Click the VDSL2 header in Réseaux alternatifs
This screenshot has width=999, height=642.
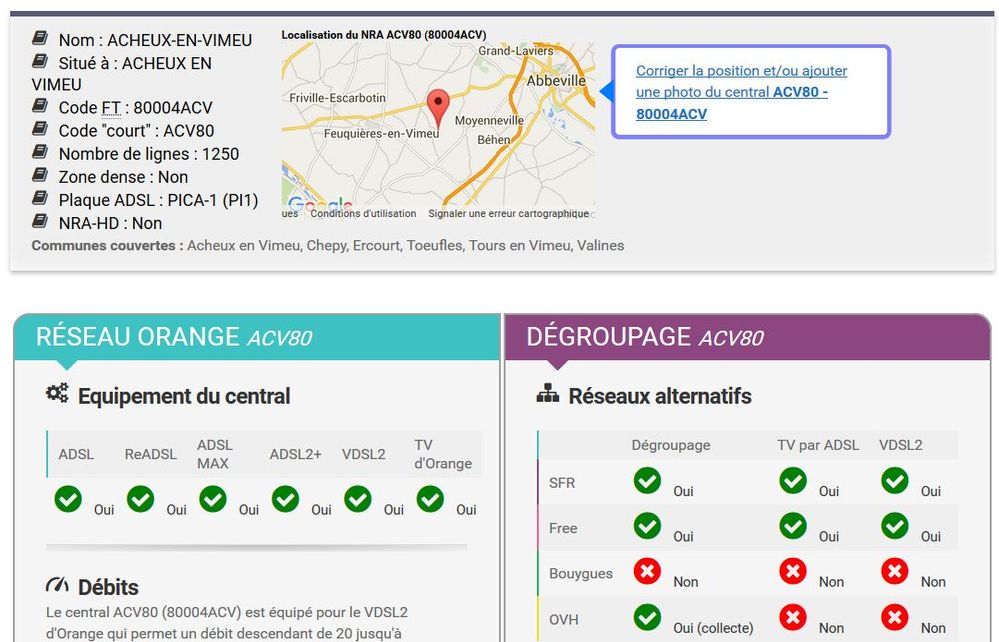click(x=900, y=445)
